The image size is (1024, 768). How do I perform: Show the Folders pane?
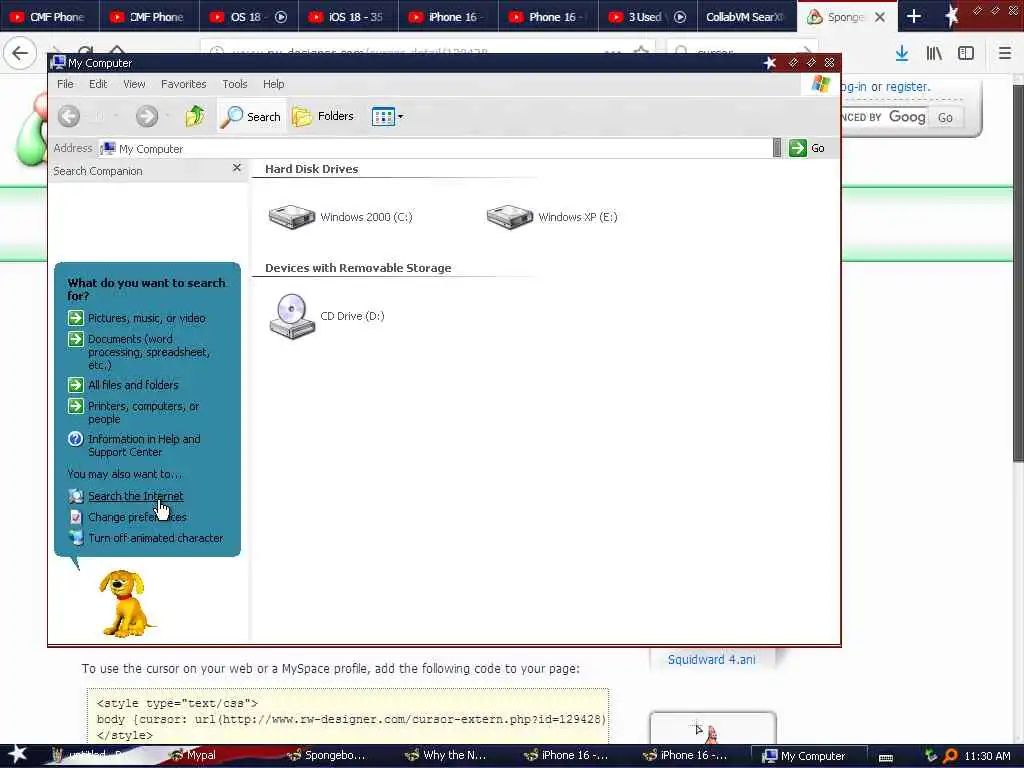point(323,116)
